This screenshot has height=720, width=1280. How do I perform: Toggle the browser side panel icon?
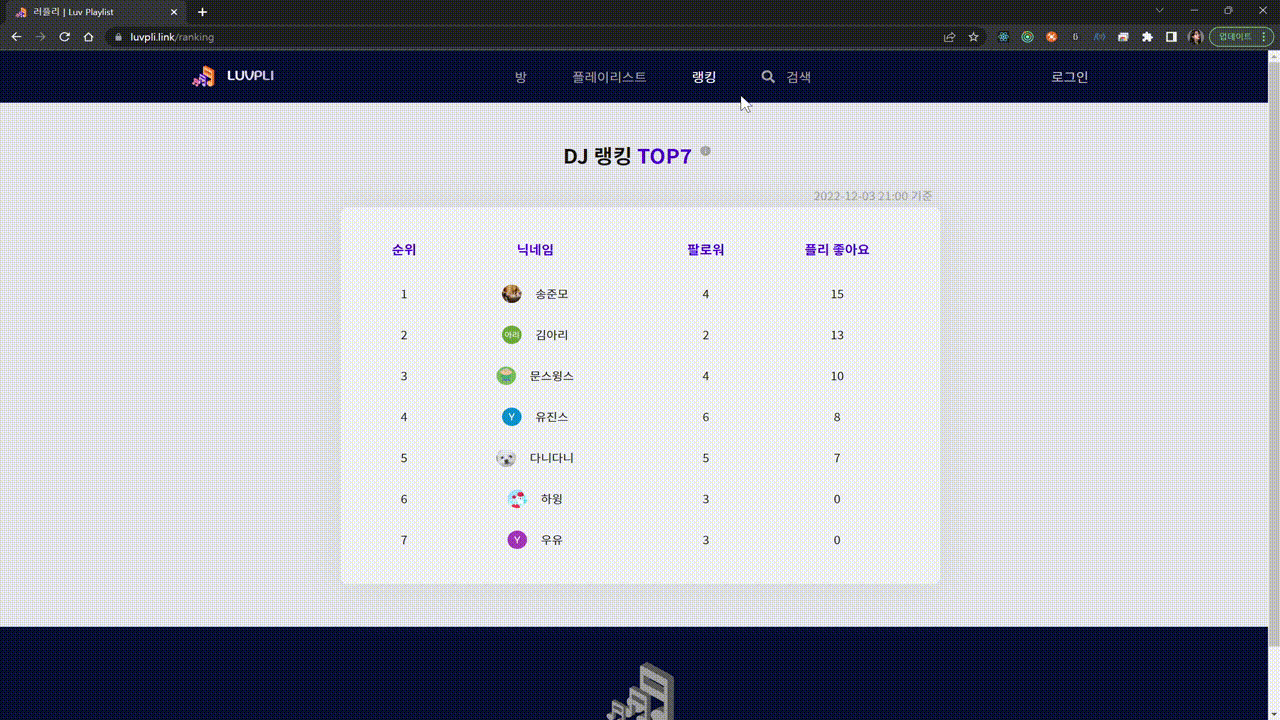click(x=1171, y=37)
